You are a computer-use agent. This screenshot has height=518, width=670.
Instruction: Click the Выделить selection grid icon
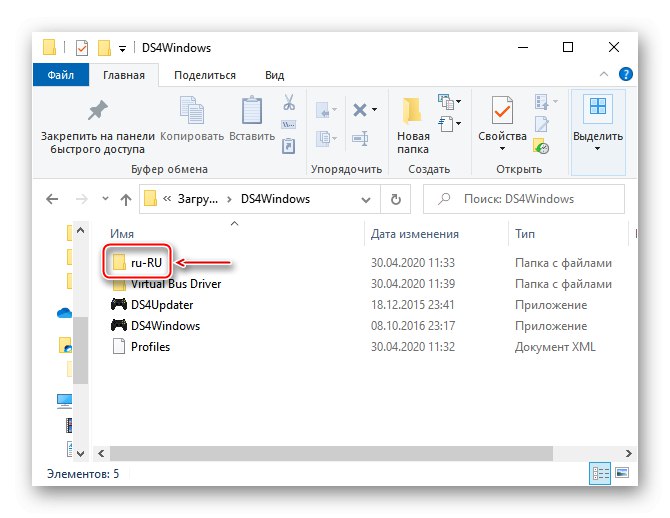[597, 106]
